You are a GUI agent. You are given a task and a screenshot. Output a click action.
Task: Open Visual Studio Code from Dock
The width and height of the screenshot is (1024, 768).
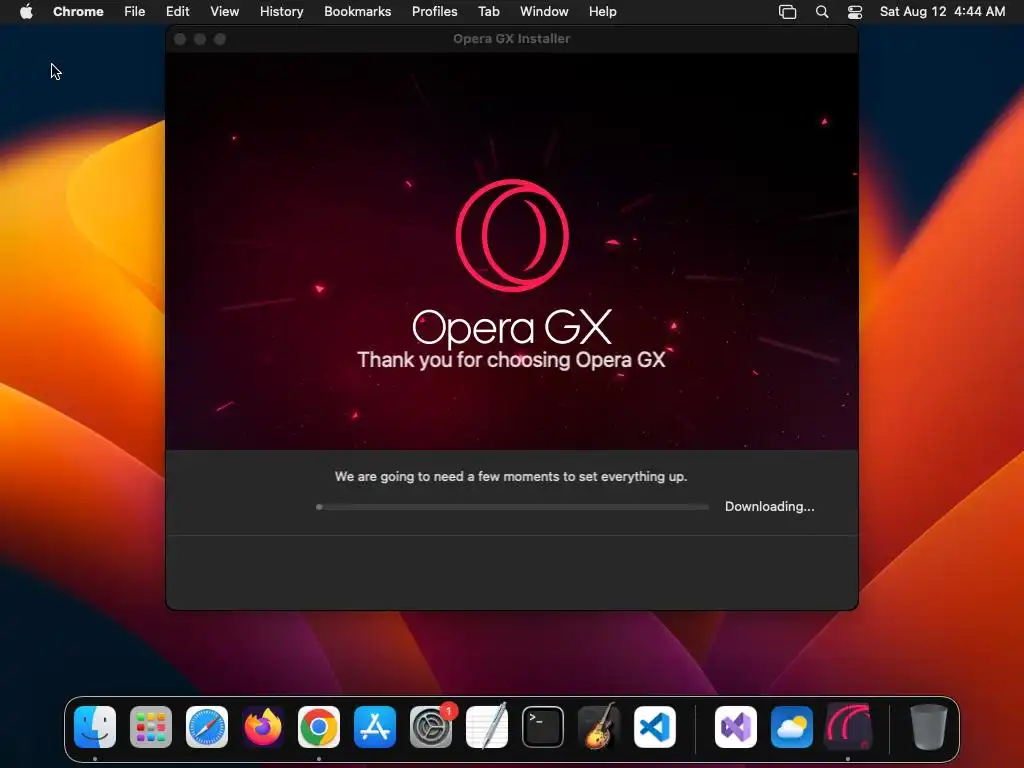click(x=655, y=727)
